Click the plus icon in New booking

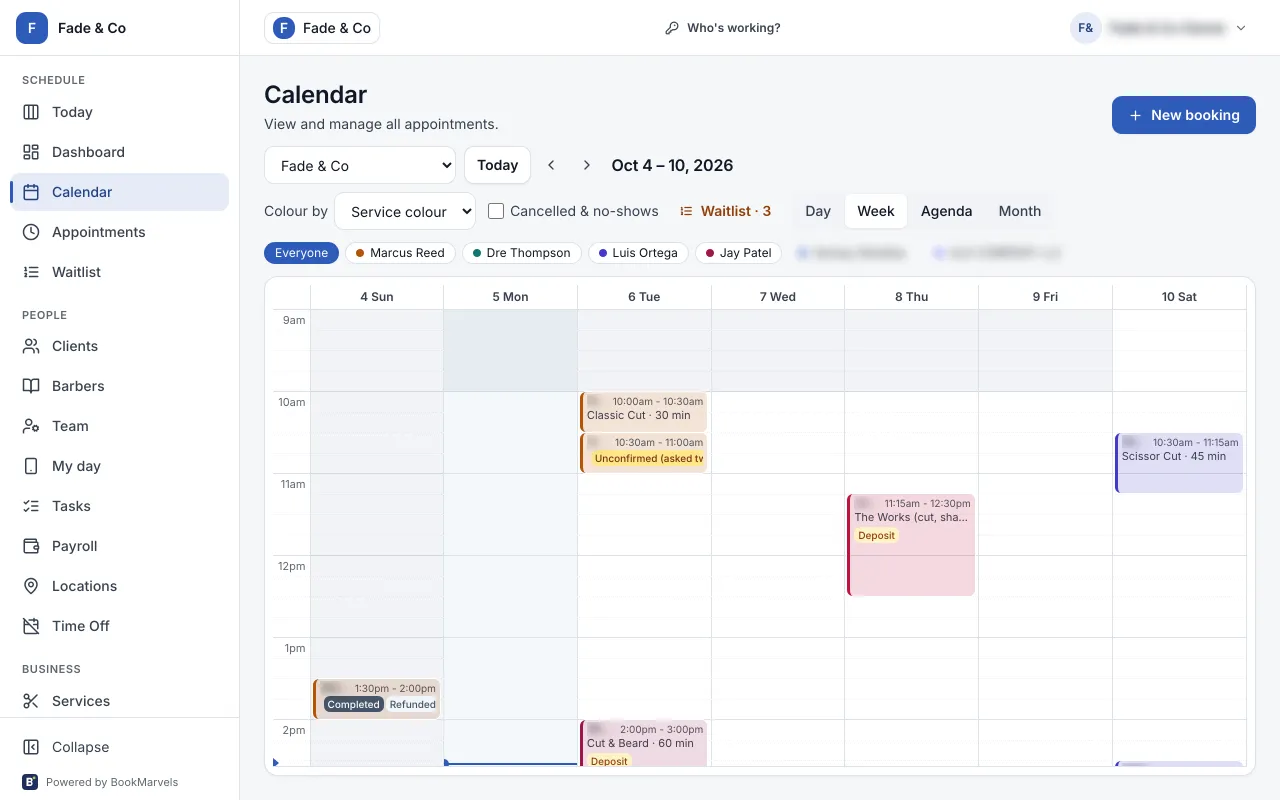click(x=1135, y=115)
